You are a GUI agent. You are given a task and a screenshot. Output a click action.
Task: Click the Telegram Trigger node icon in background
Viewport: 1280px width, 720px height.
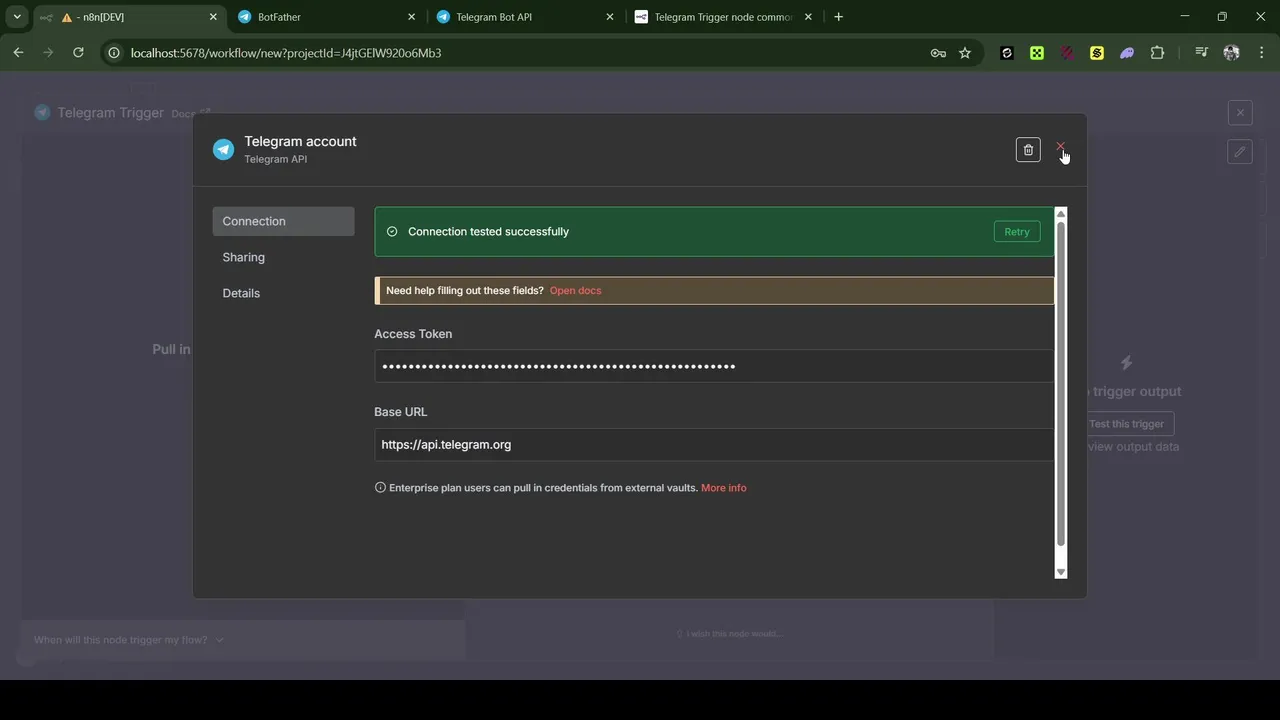point(42,113)
